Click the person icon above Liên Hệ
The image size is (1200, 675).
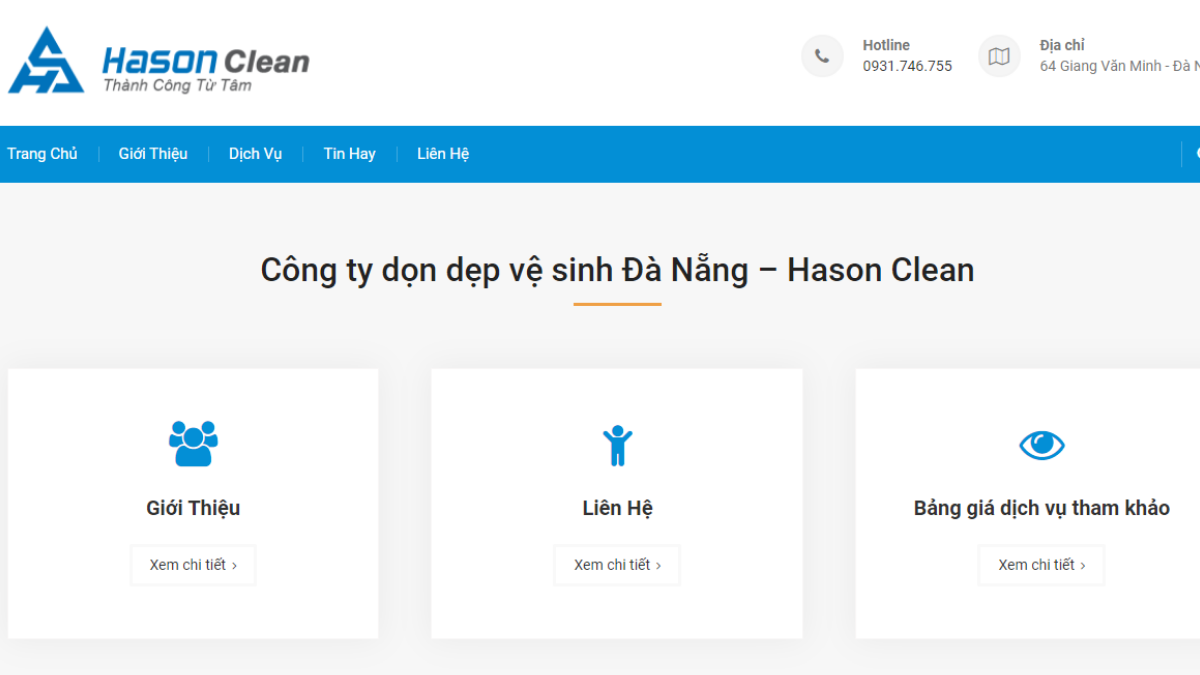pyautogui.click(x=617, y=445)
